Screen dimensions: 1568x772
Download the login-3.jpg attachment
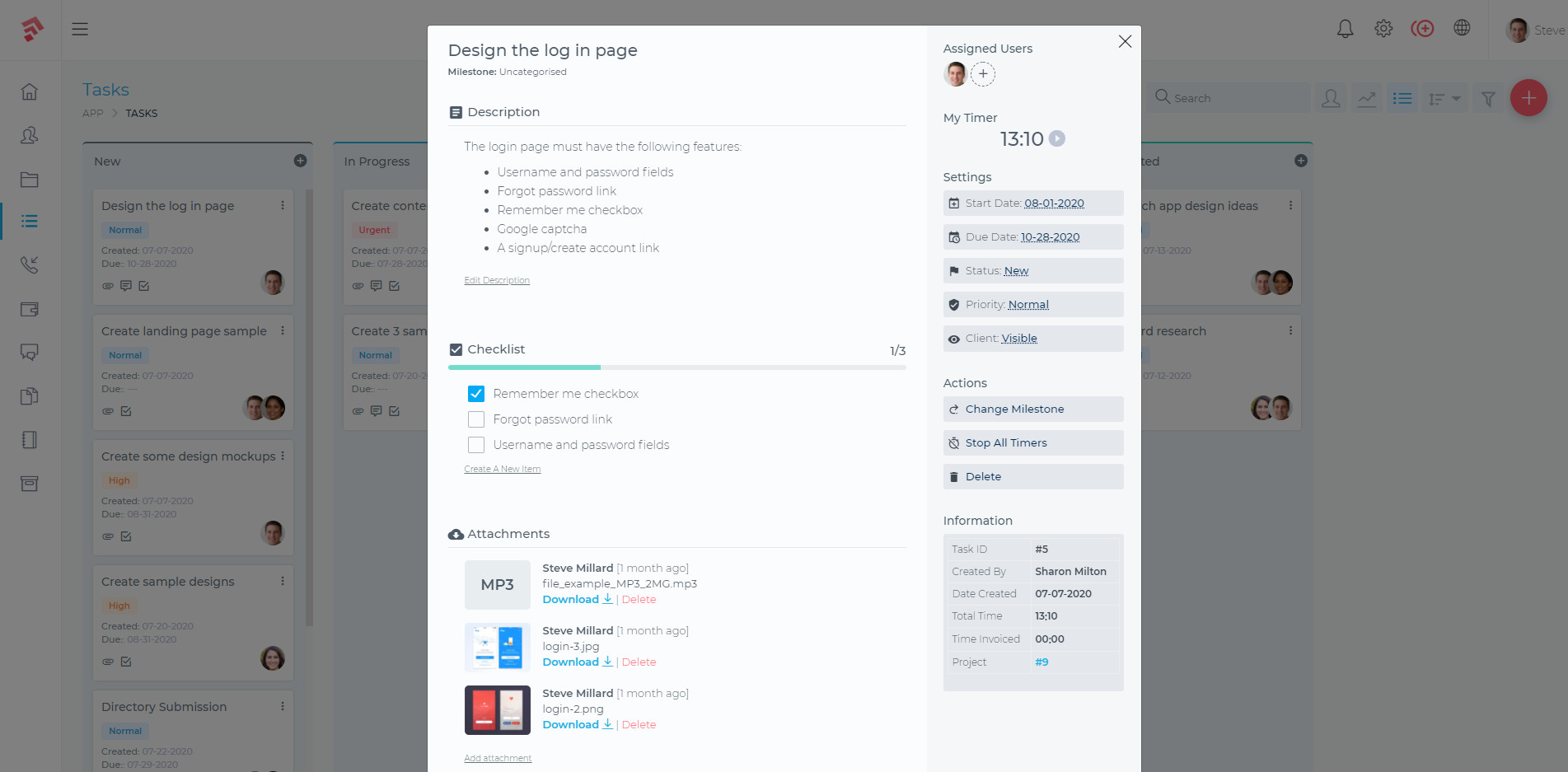570,662
